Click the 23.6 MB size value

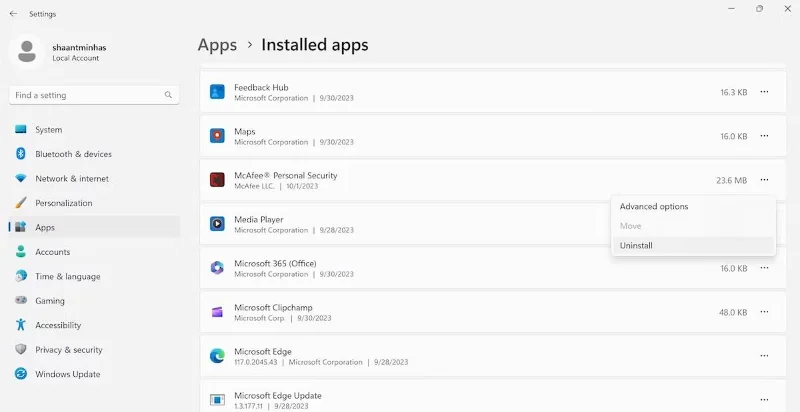pyautogui.click(x=732, y=180)
